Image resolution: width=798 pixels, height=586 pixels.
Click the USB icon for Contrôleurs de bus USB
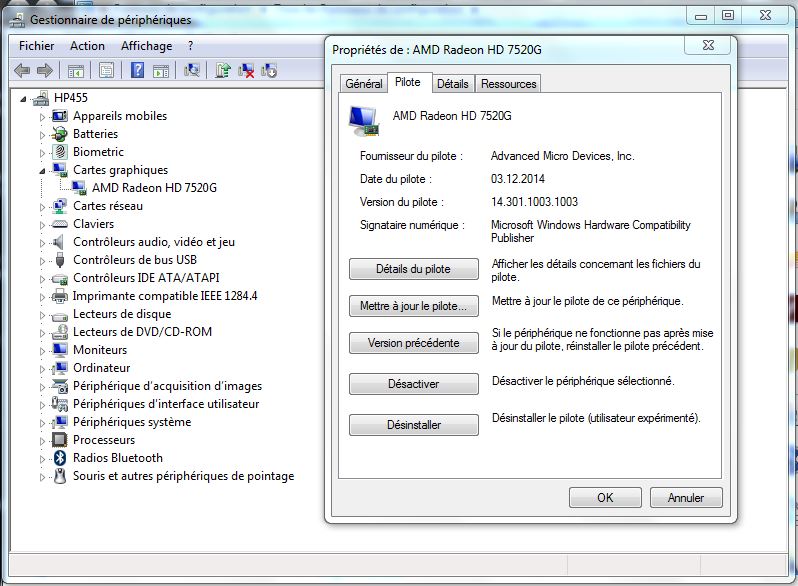click(60, 260)
